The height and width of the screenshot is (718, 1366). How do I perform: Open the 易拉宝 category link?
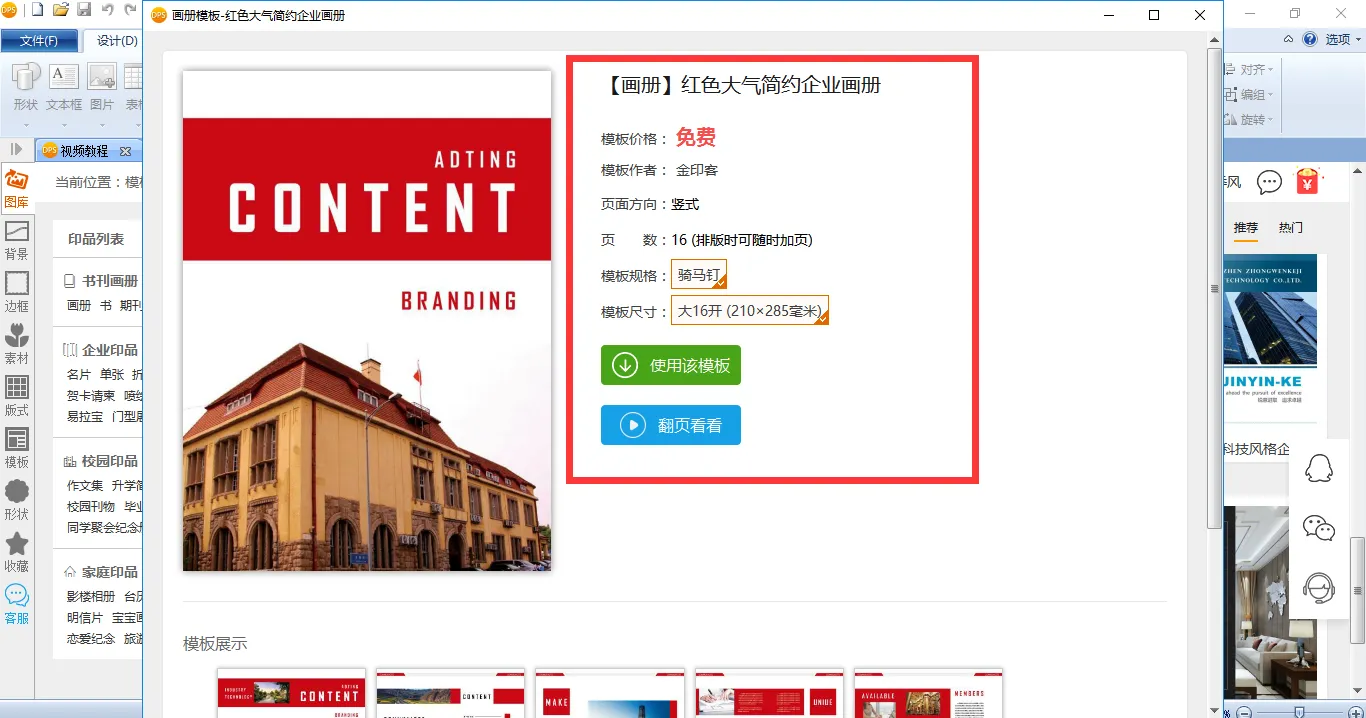[x=85, y=416]
